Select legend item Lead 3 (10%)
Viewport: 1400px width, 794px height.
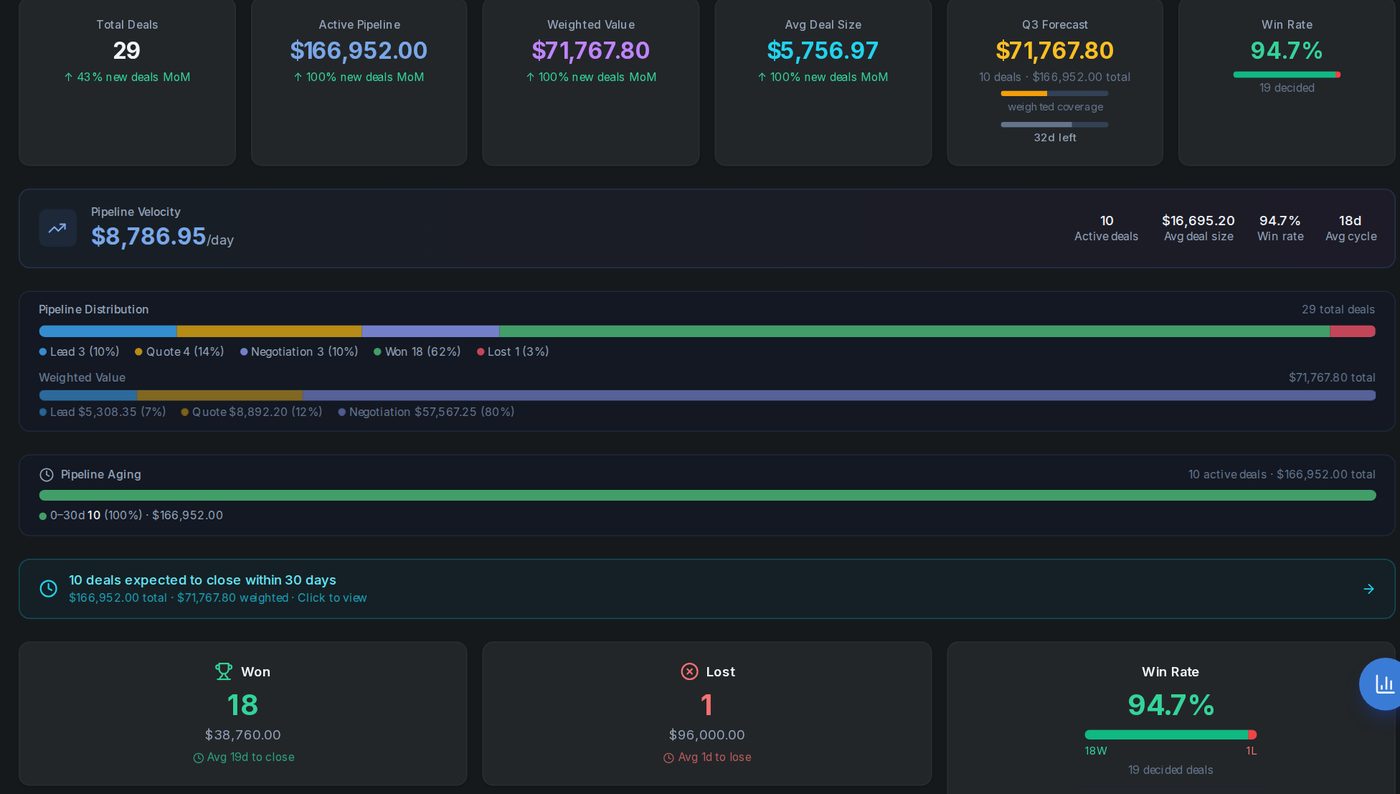coord(79,351)
